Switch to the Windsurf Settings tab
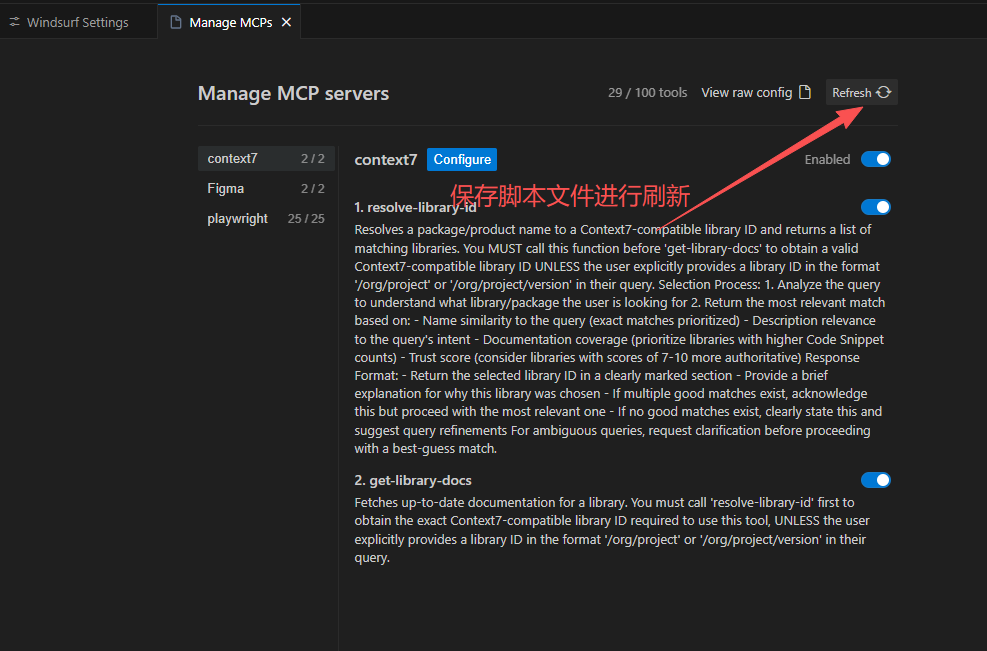987x651 pixels. point(69,23)
